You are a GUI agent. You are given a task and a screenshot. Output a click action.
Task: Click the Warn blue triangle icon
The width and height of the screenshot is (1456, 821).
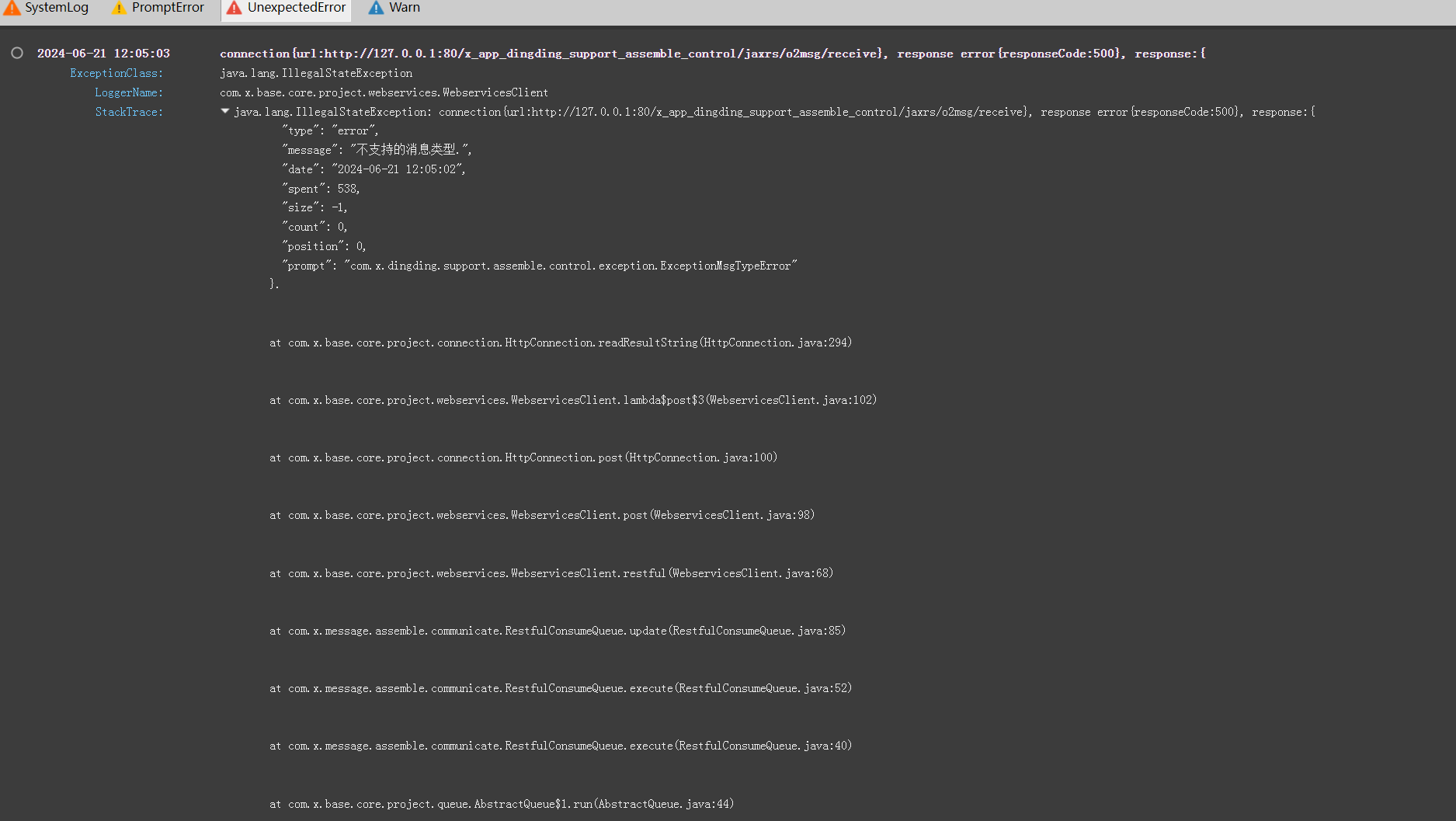(x=376, y=8)
